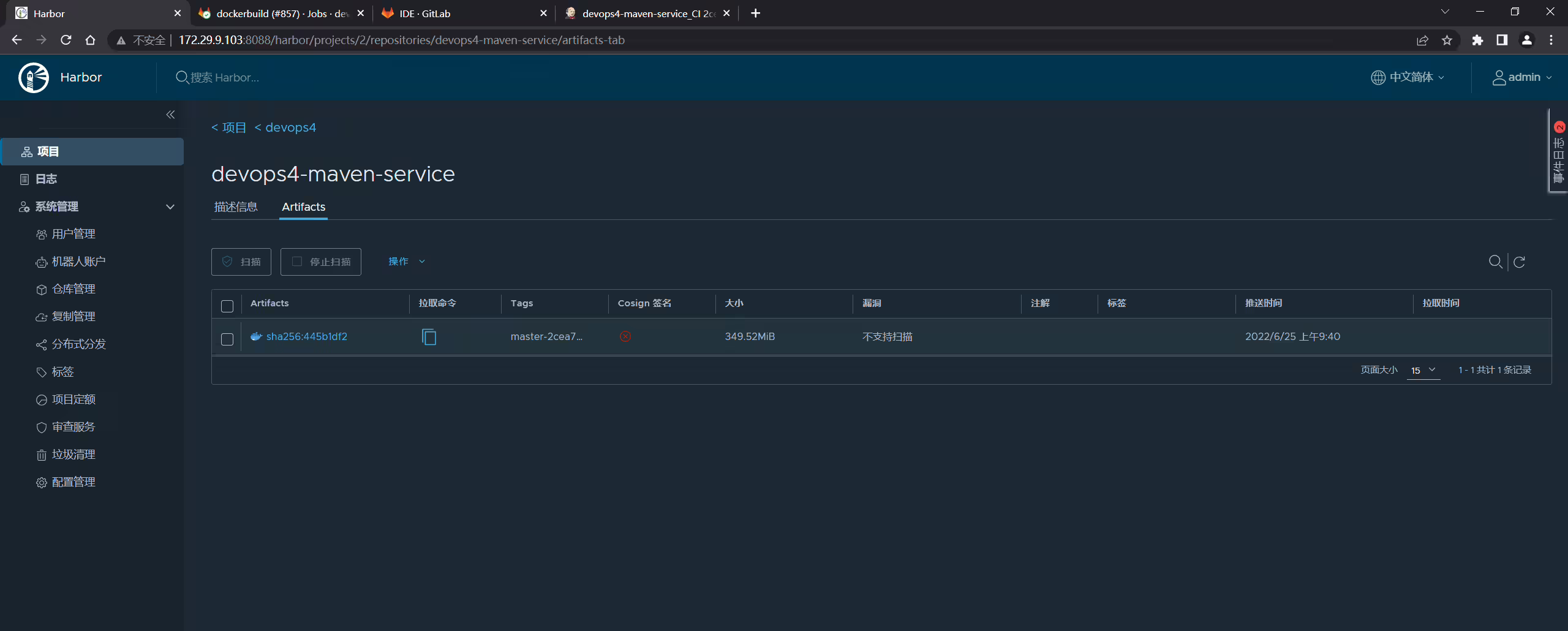The image size is (1568, 631).
Task: Open the sha256:445b1df2 artifact link
Action: 306,336
